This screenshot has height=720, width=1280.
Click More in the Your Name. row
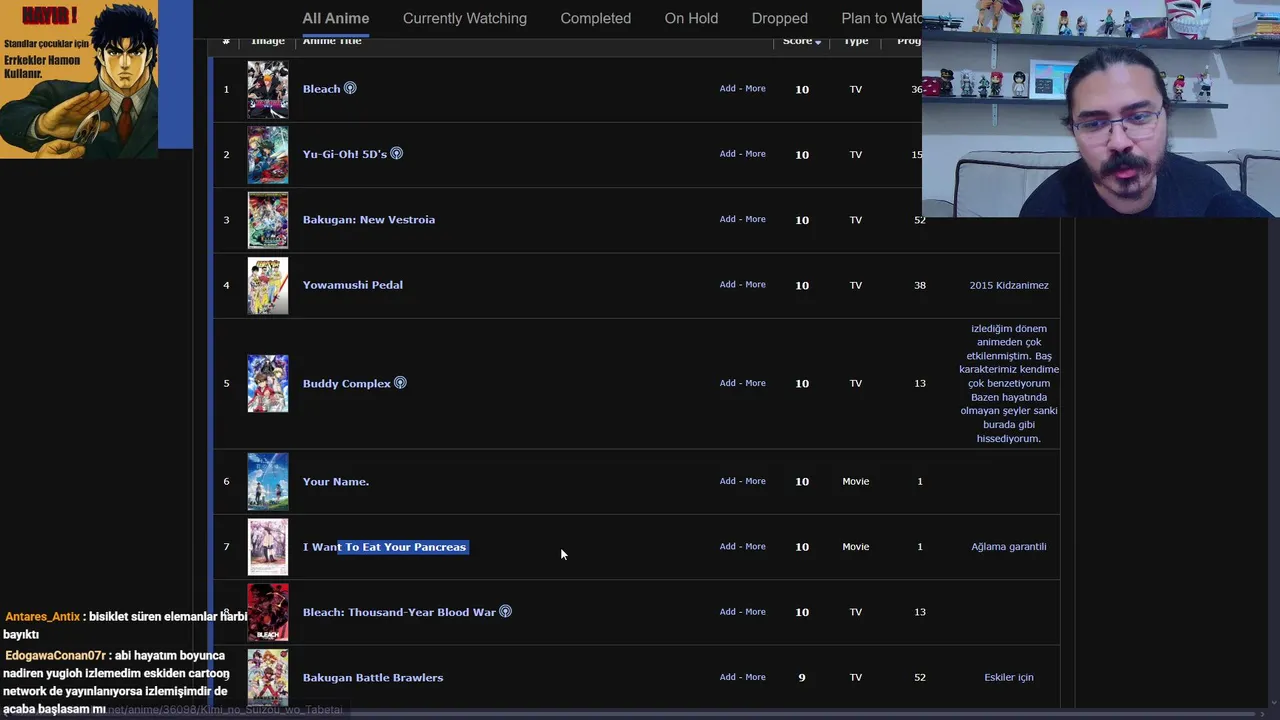[x=755, y=480]
